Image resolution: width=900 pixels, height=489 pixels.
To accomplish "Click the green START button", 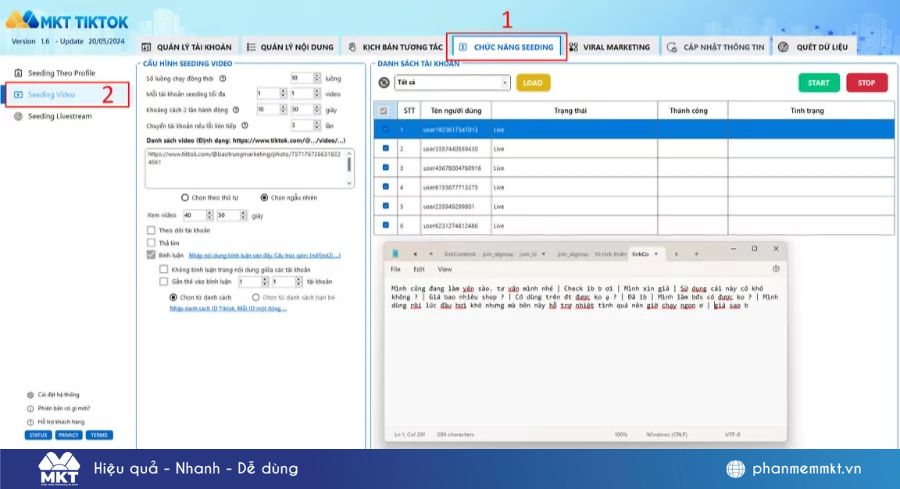I will [x=818, y=83].
